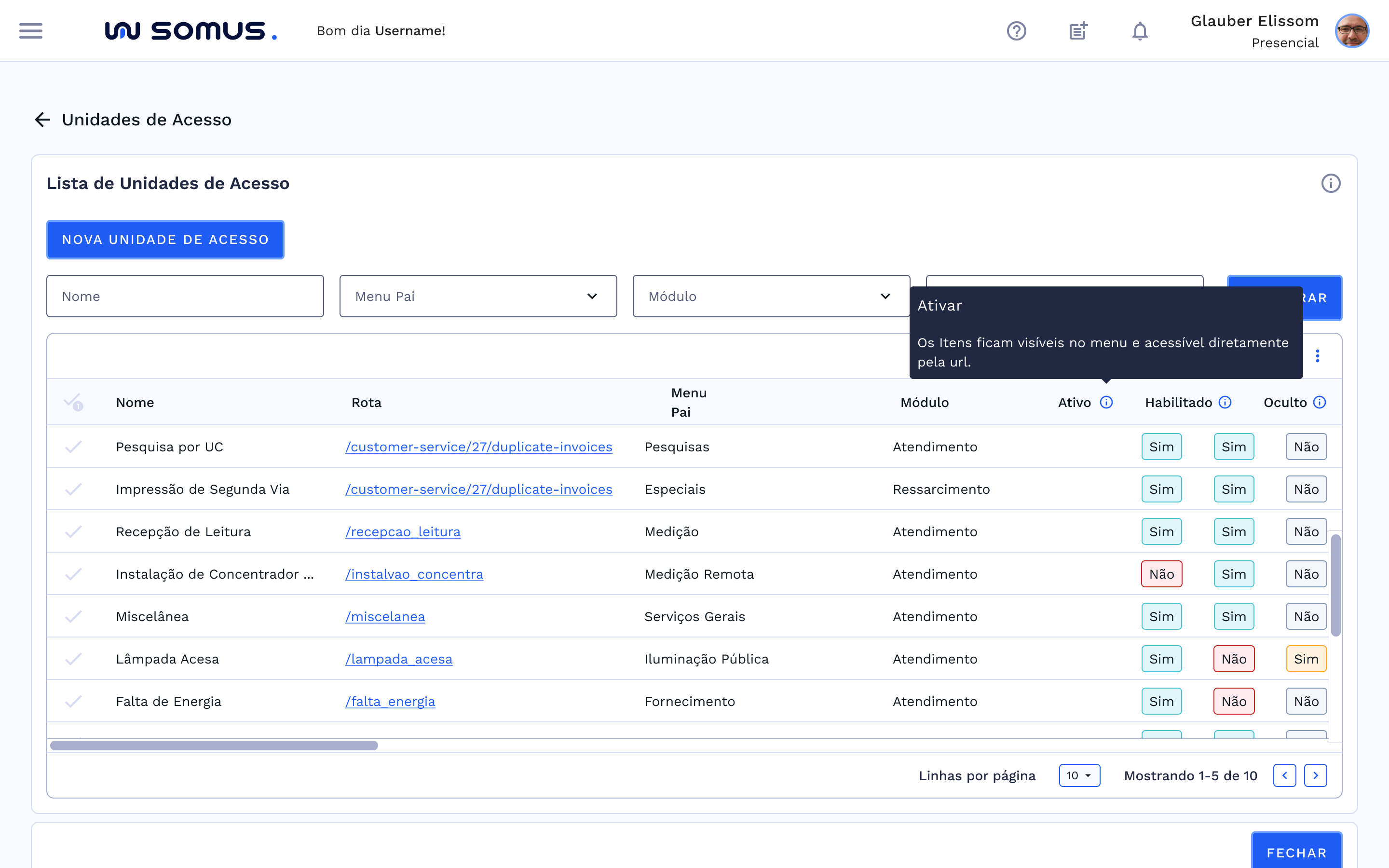Toggle the select-all header checkmark
Viewport: 1389px width, 868px height.
(x=73, y=401)
